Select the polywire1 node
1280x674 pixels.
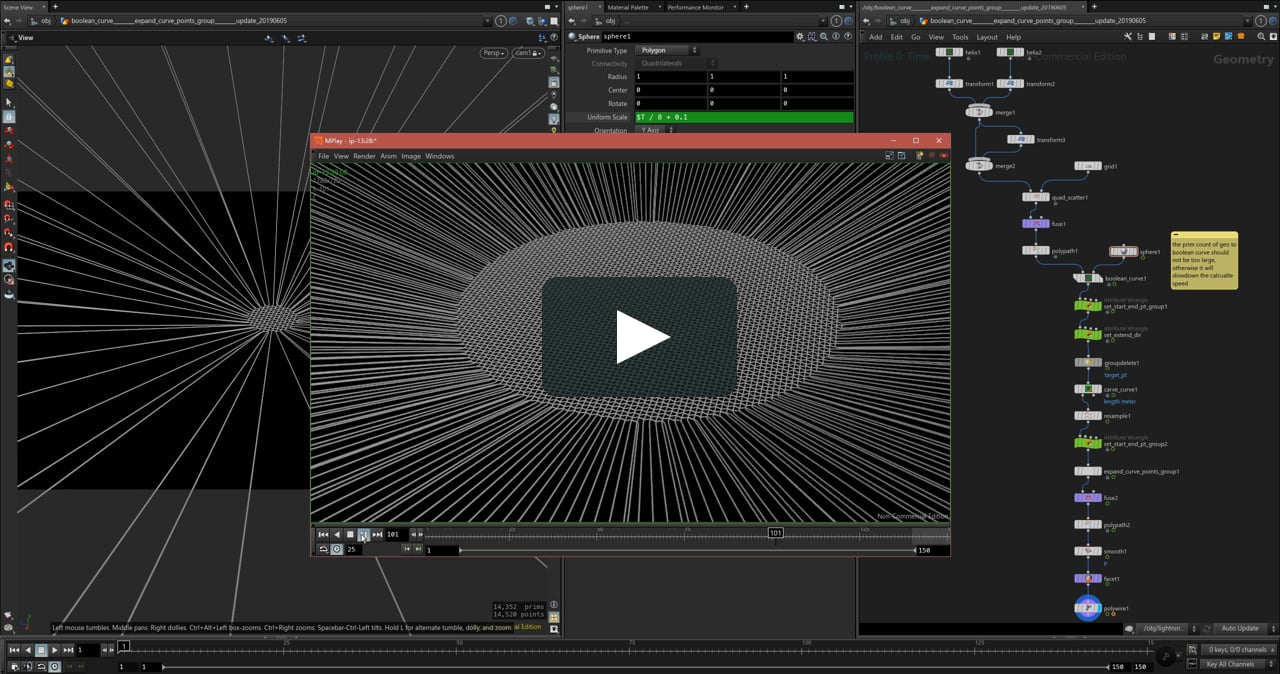(x=1088, y=607)
